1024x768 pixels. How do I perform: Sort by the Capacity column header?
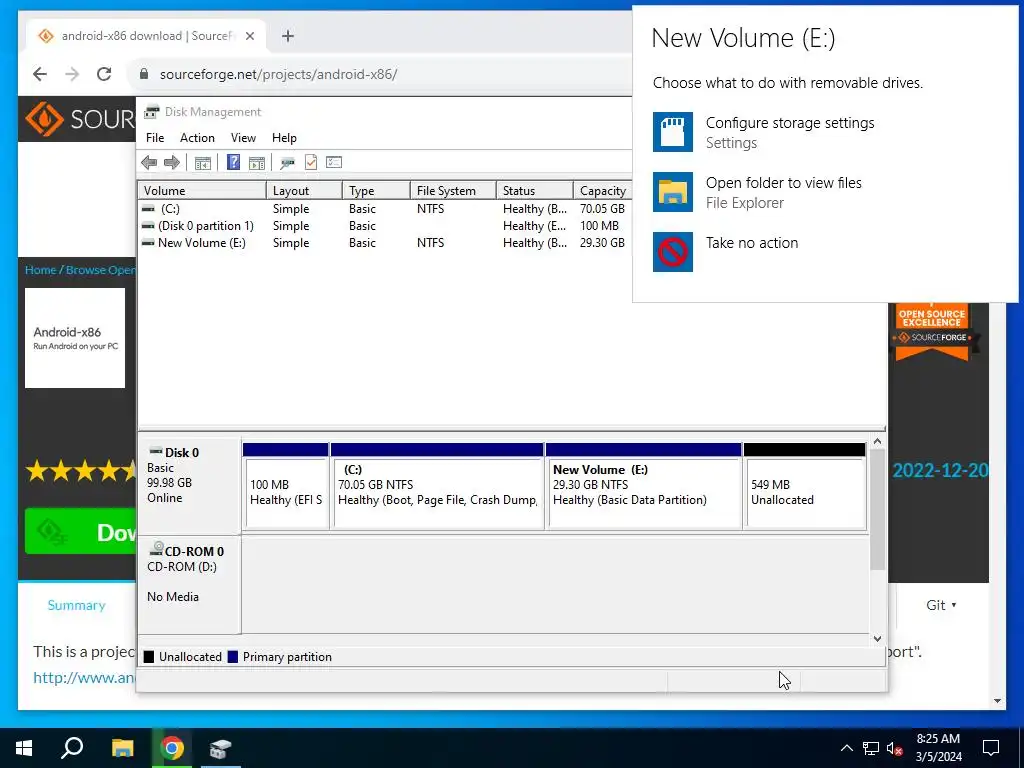click(x=603, y=191)
